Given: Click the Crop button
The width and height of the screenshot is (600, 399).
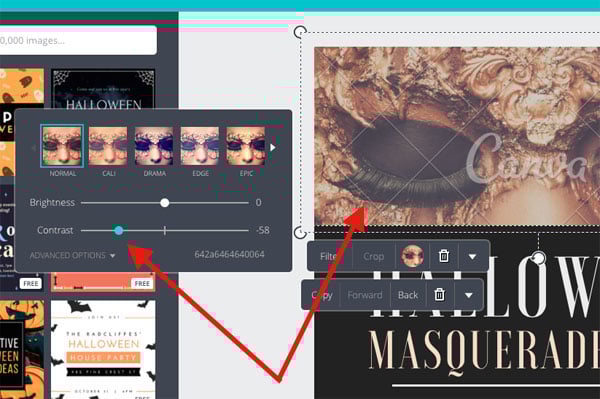Looking at the screenshot, I should (x=373, y=256).
